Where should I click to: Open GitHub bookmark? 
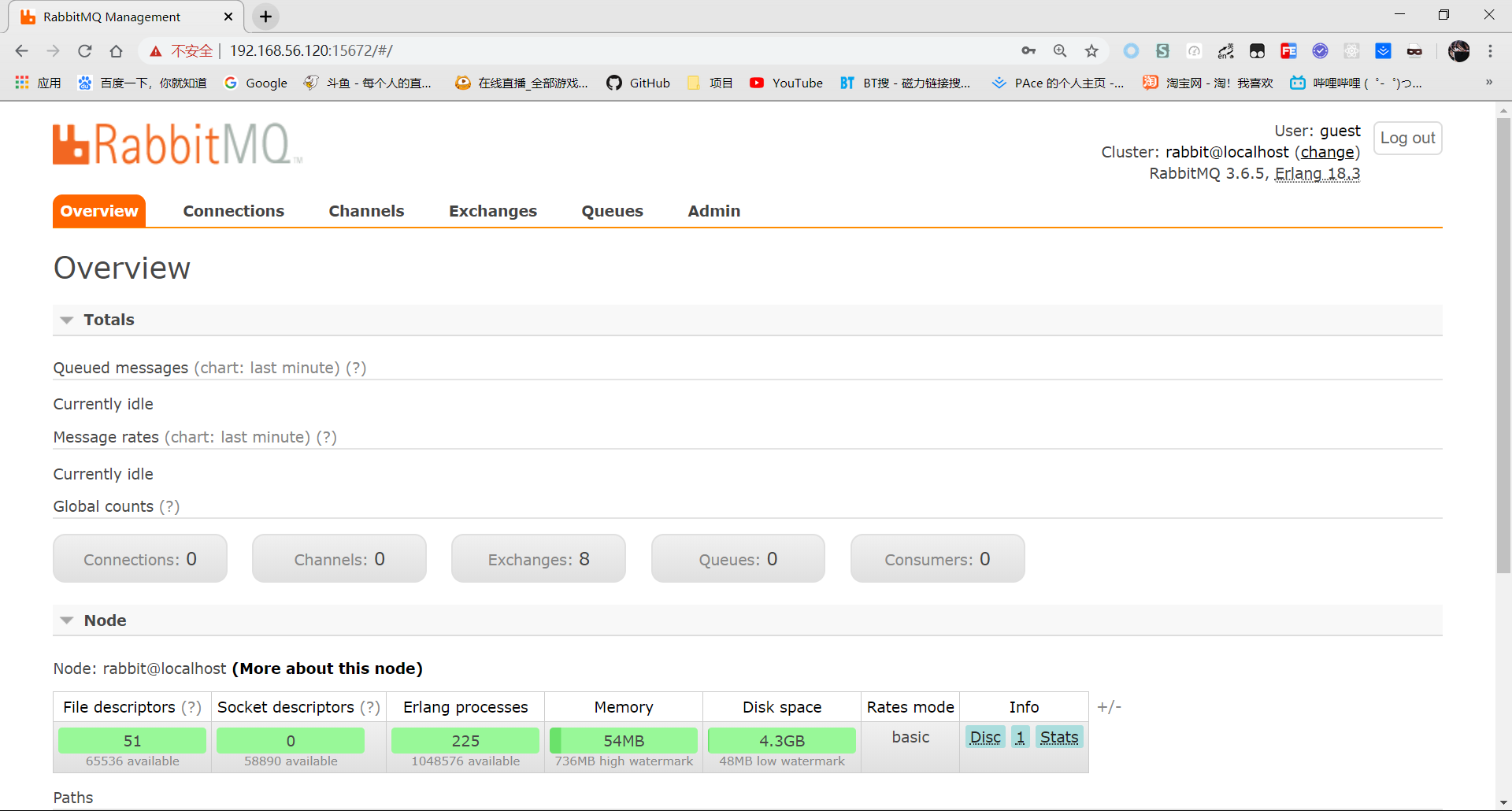(x=639, y=83)
